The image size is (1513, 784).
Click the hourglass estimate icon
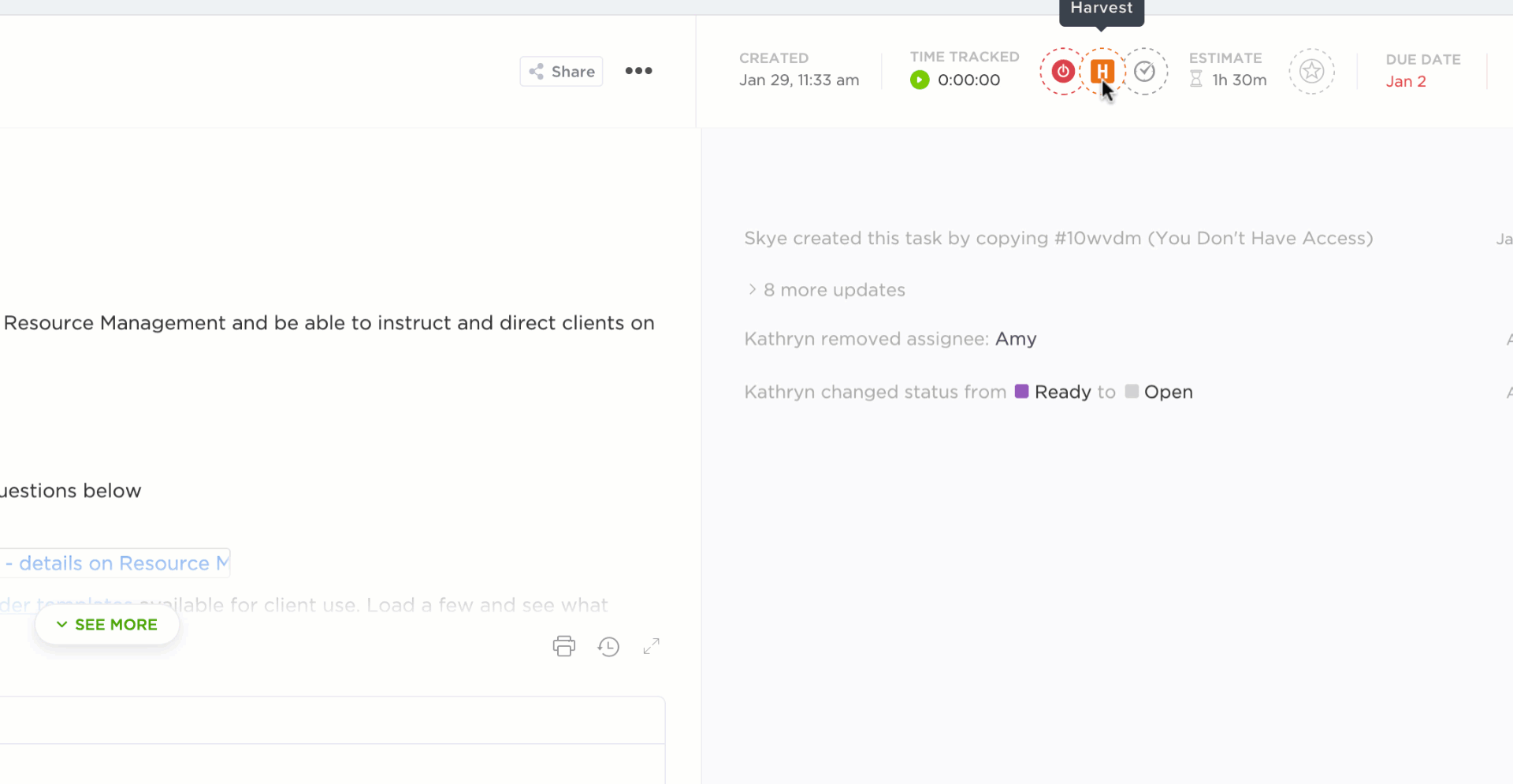coord(1196,80)
